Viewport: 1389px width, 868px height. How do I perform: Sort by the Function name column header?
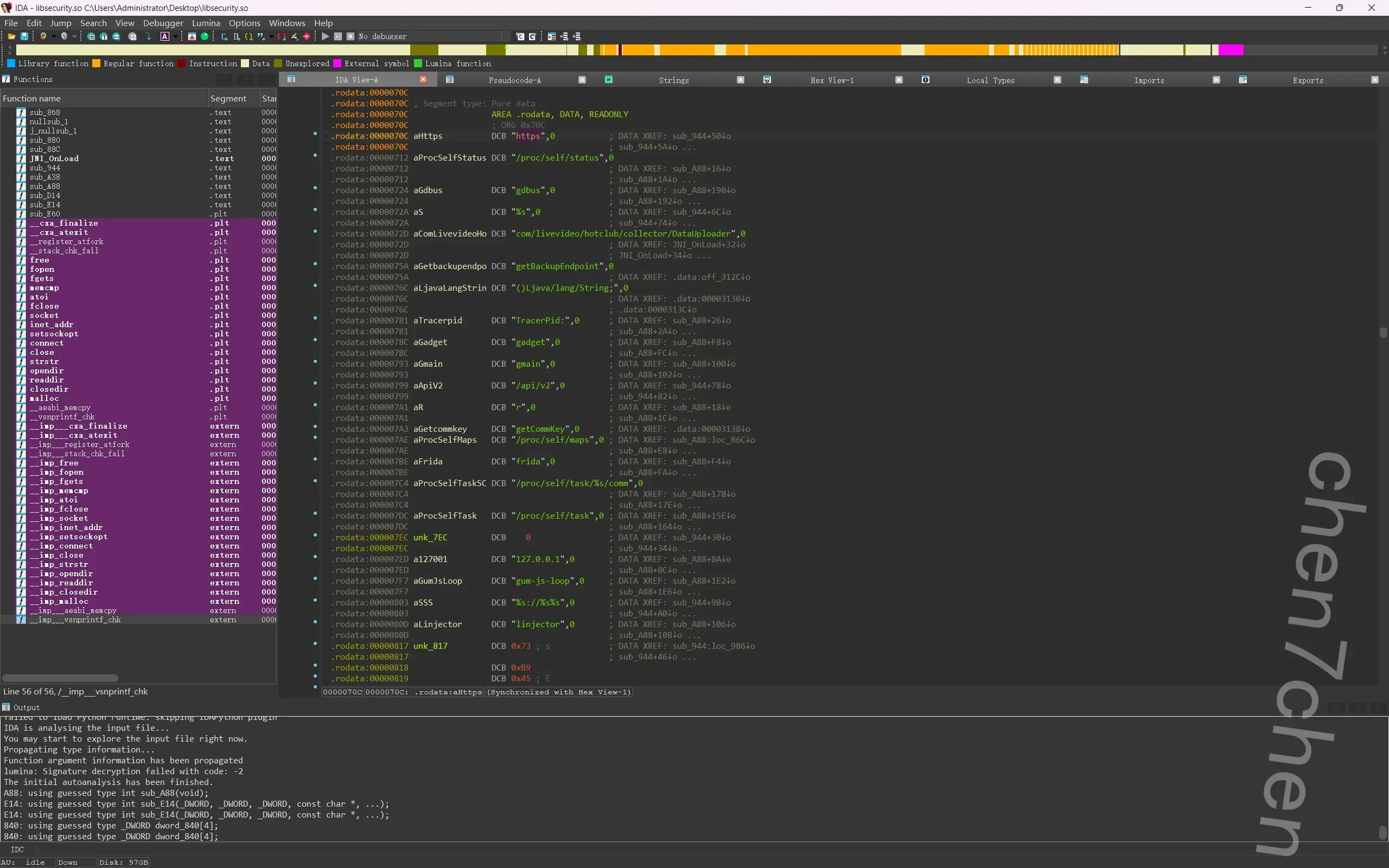coord(104,98)
